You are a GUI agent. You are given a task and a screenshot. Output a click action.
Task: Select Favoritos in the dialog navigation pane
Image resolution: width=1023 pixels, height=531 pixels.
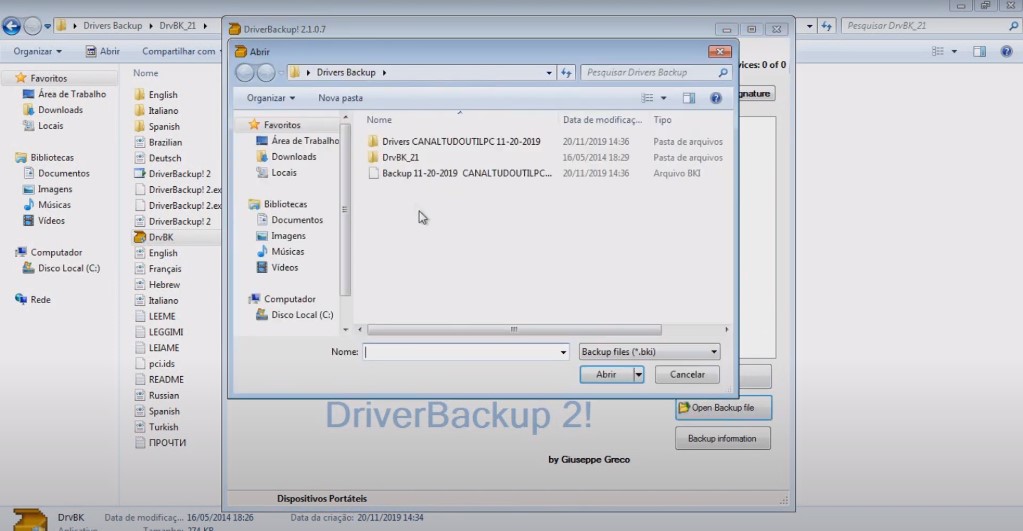282,125
